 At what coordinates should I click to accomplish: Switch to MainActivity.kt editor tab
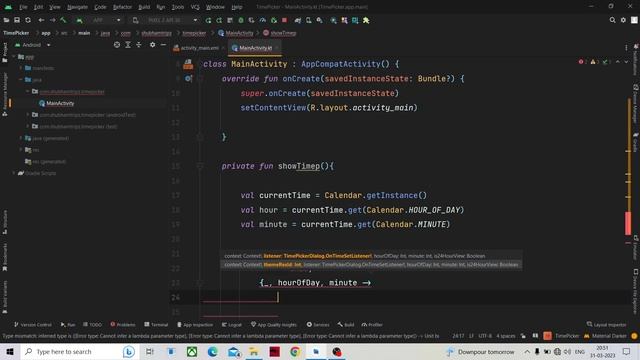[x=255, y=48]
